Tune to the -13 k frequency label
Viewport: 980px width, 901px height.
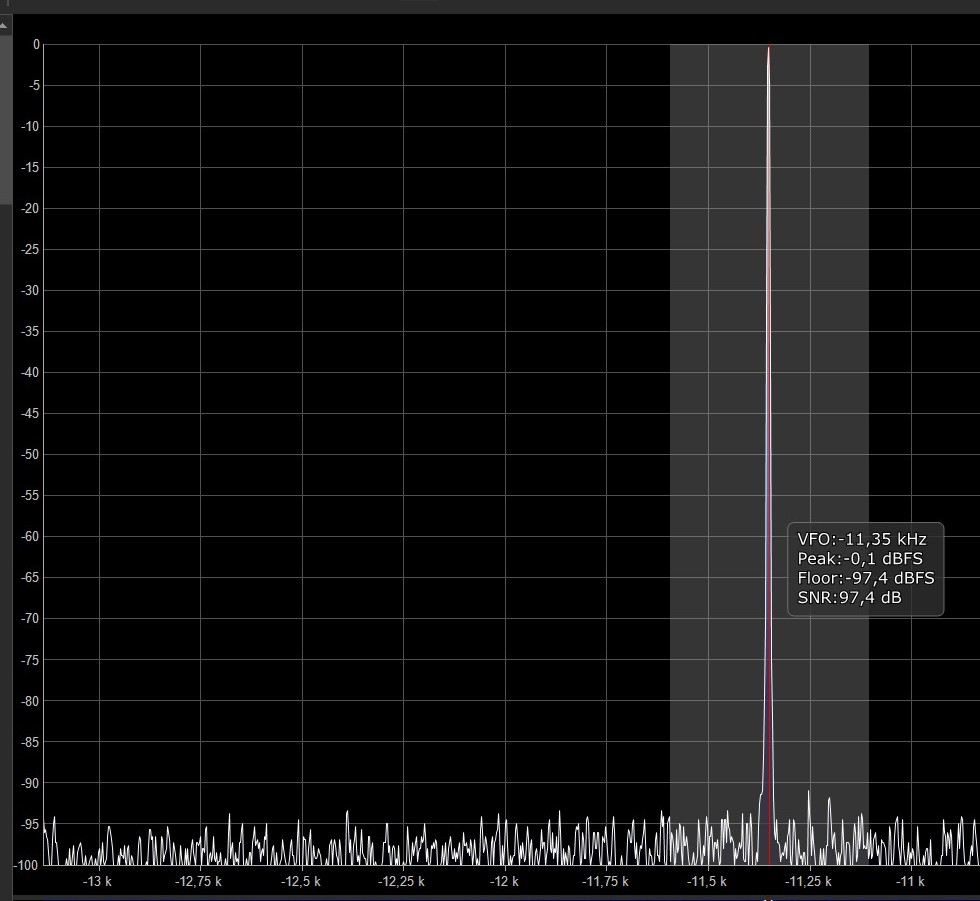click(x=97, y=881)
